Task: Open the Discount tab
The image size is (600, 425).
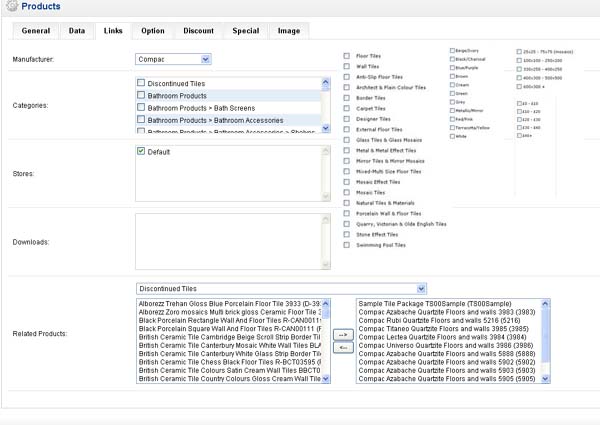Action: tap(198, 31)
